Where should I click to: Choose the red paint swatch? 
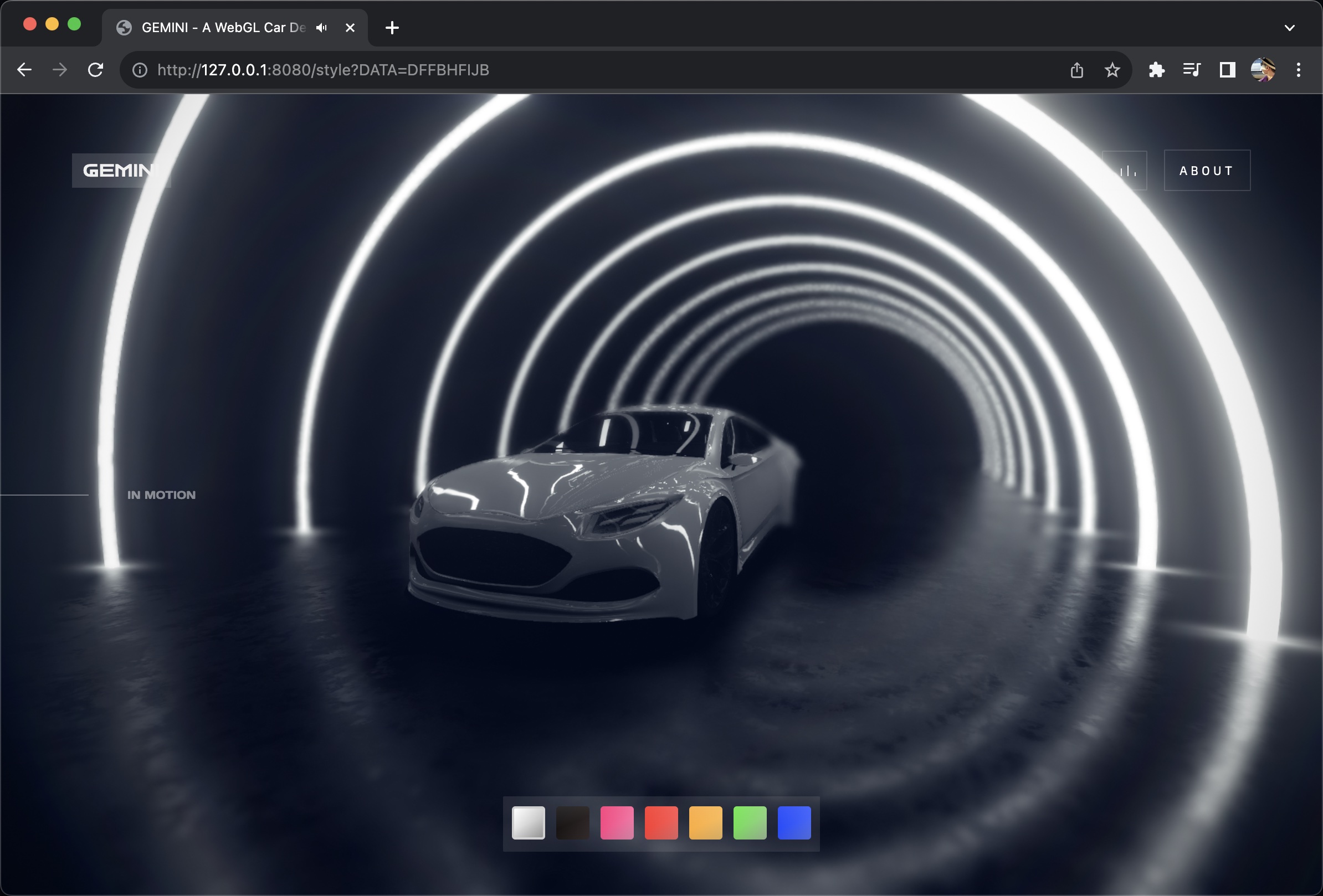point(661,822)
